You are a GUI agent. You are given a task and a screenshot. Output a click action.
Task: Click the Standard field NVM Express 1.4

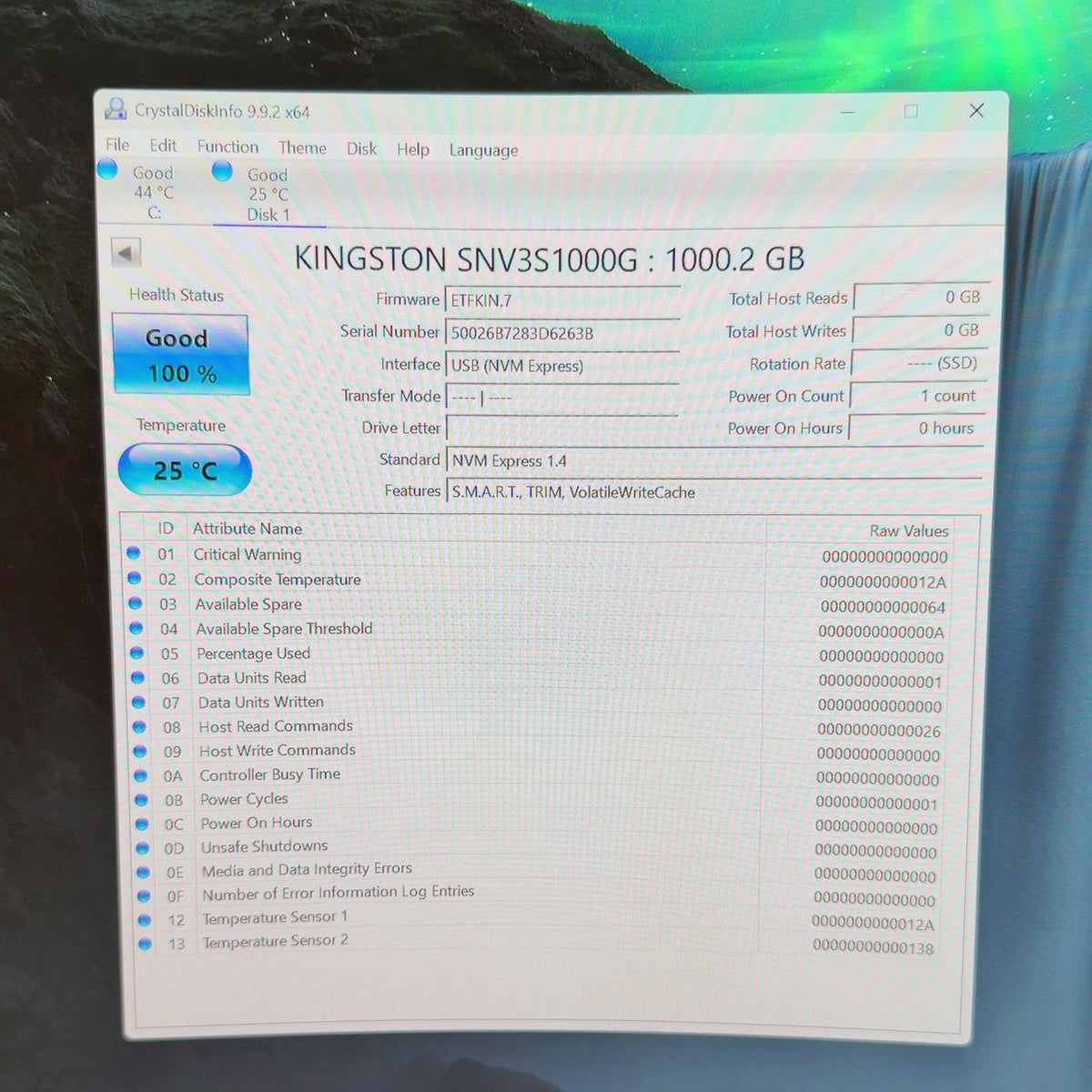click(715, 460)
